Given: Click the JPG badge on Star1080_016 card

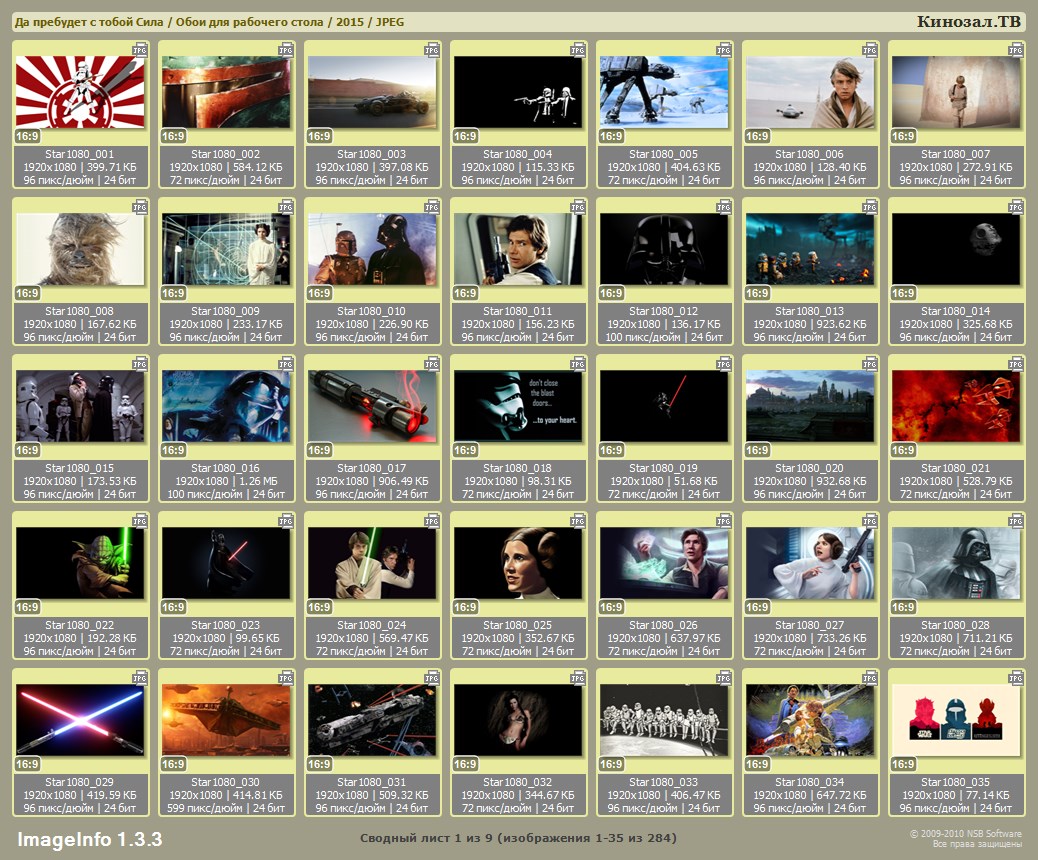Looking at the screenshot, I should pyautogui.click(x=286, y=363).
